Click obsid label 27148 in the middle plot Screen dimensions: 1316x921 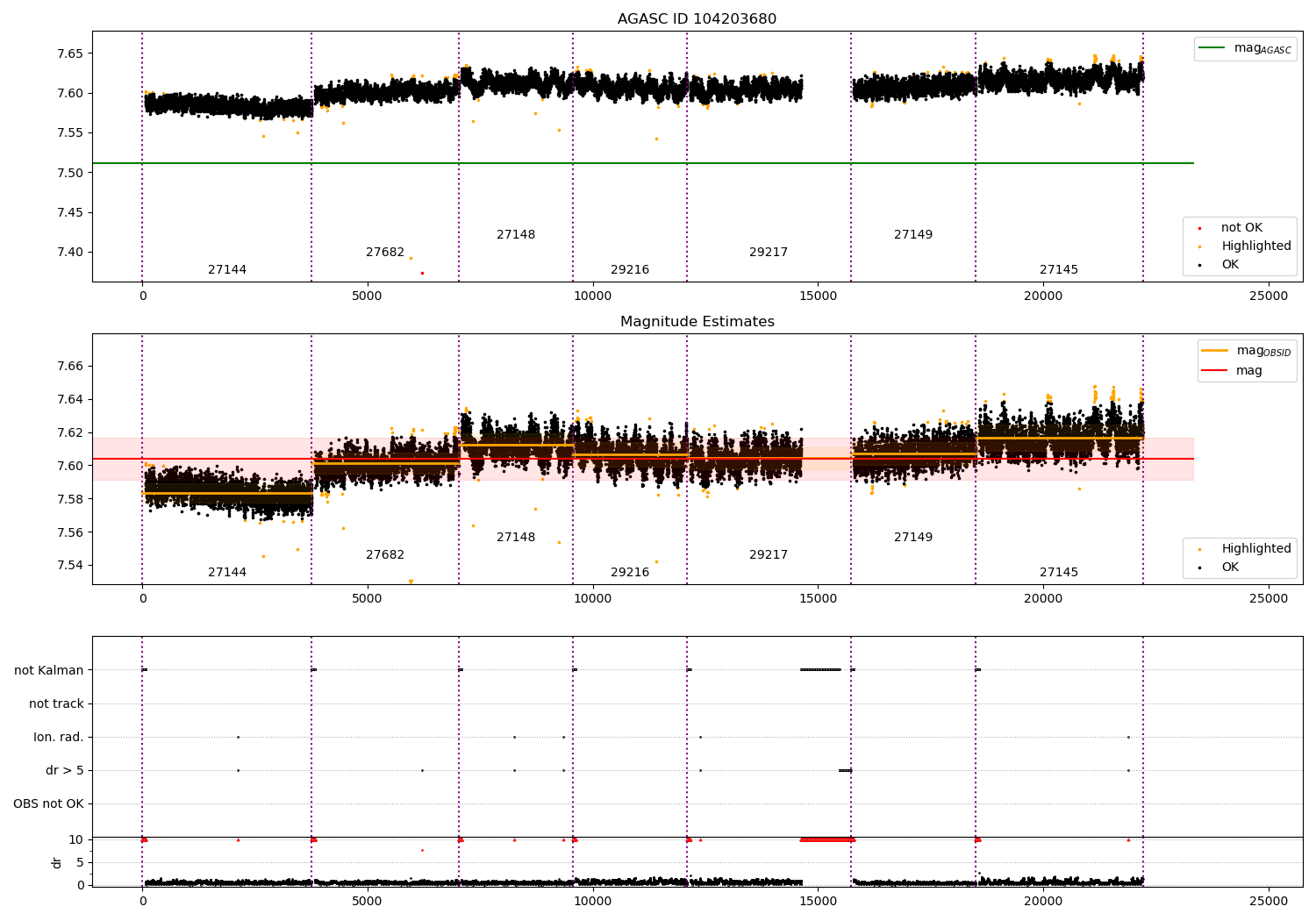(x=516, y=538)
